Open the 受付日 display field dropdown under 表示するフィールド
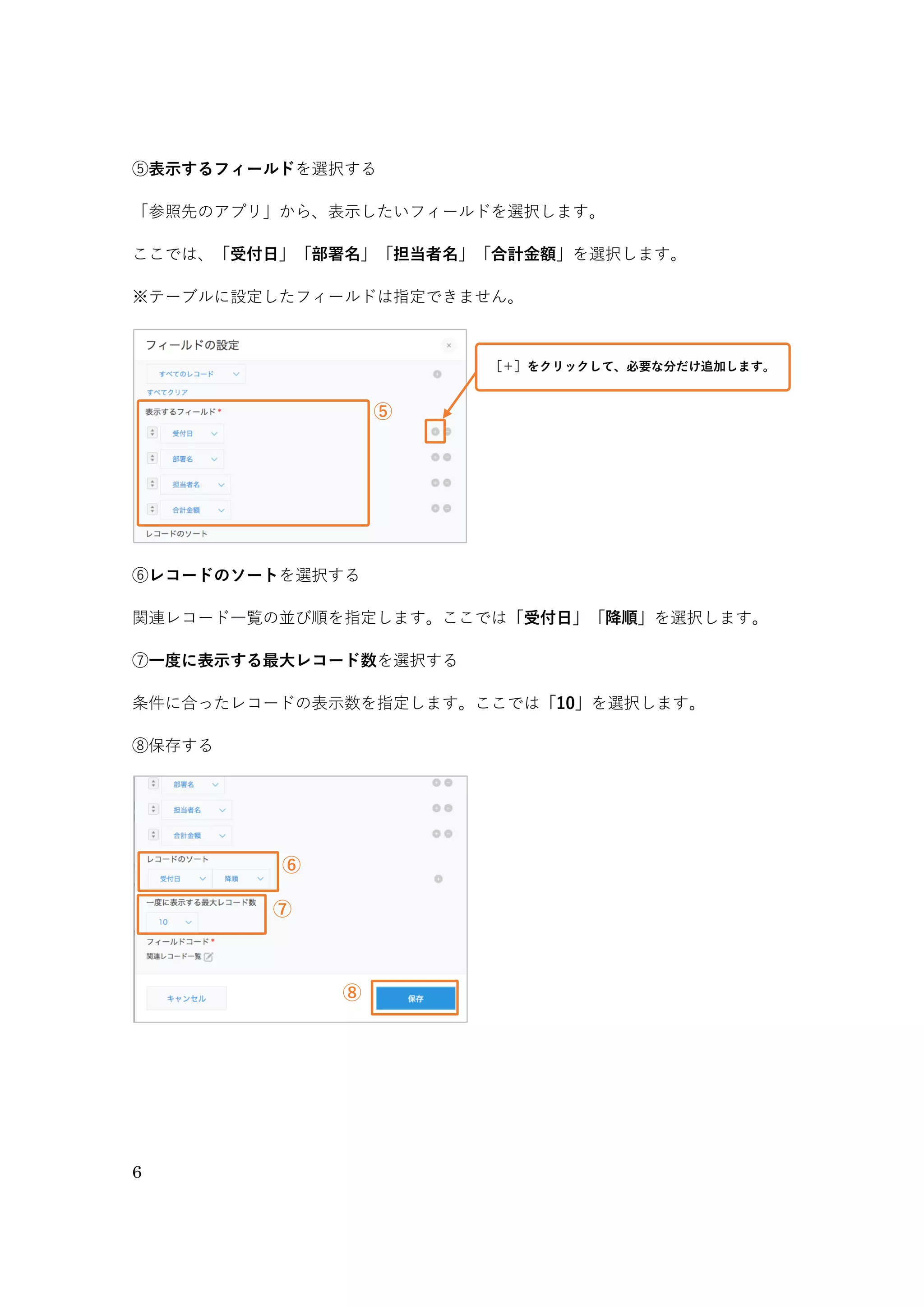 (192, 434)
